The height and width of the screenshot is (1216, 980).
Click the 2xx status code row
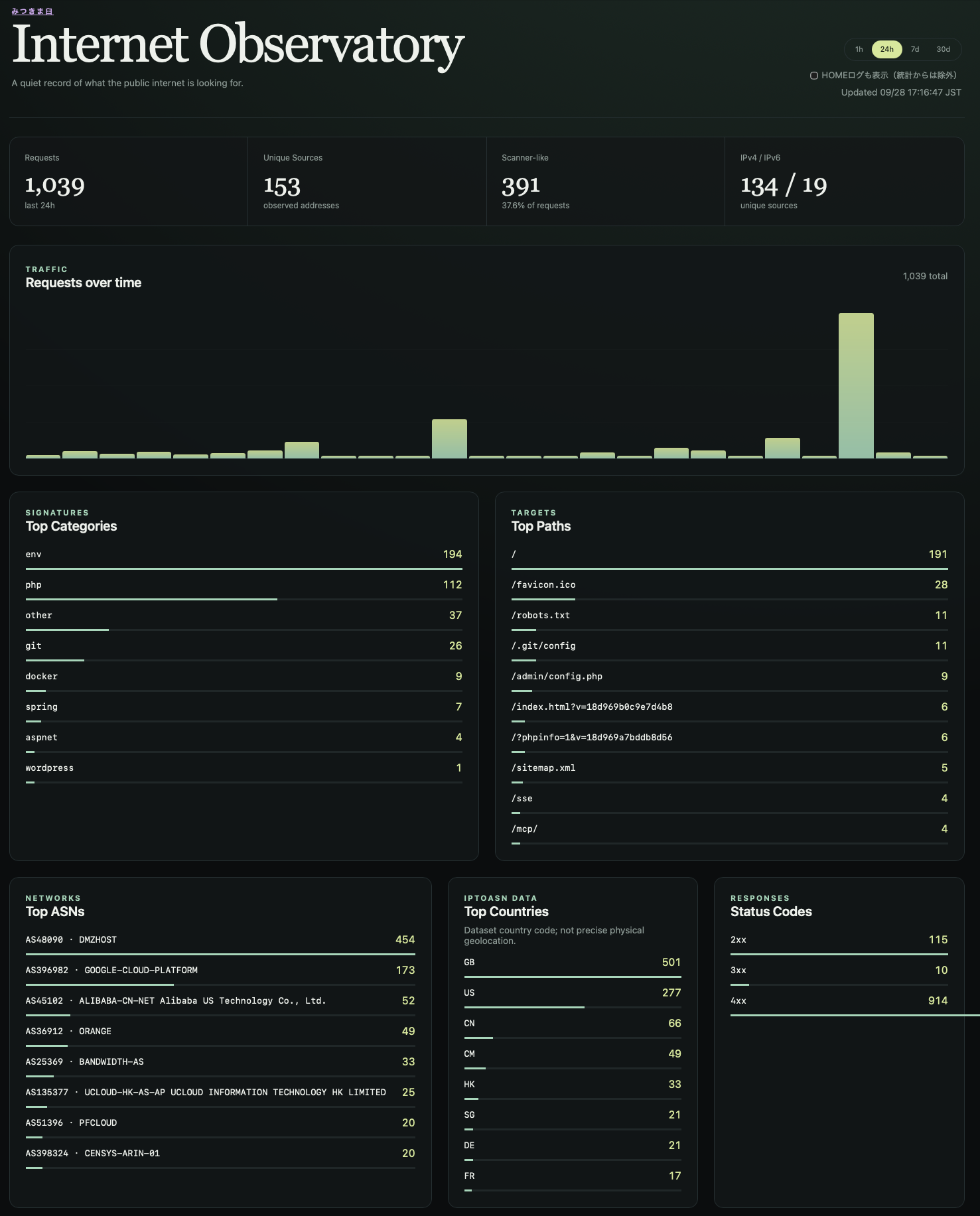click(x=839, y=945)
